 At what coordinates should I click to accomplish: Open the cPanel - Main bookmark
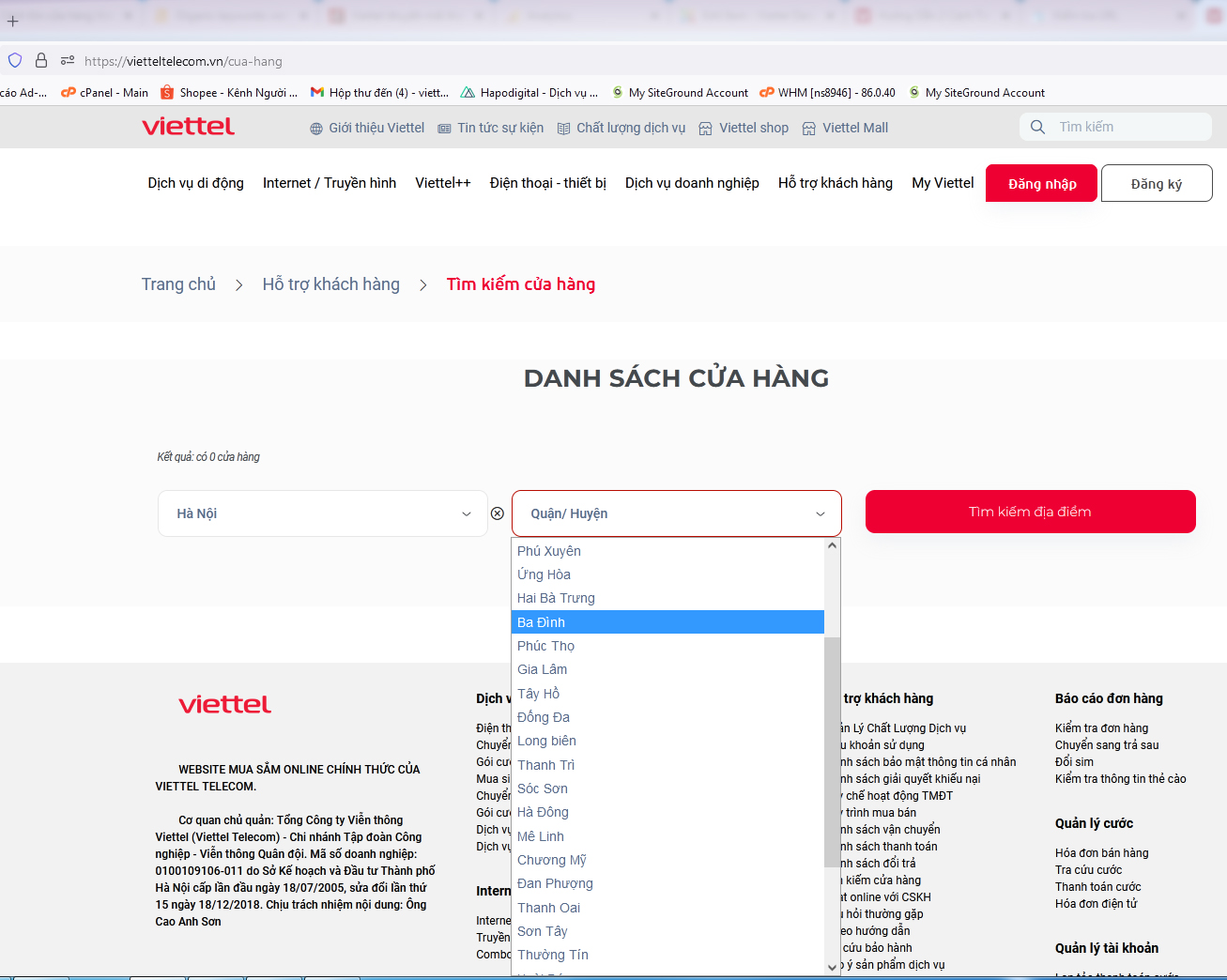pyautogui.click(x=104, y=92)
